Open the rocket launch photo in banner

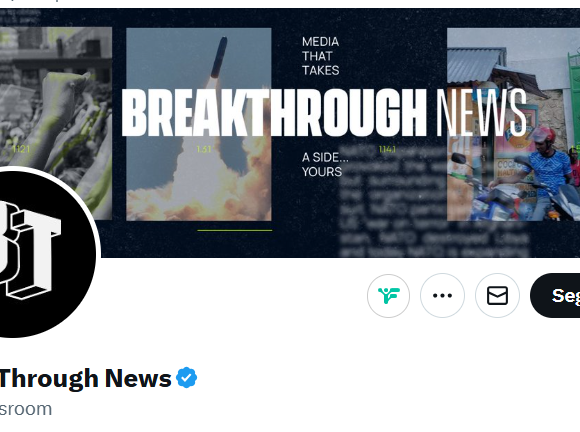tap(199, 124)
